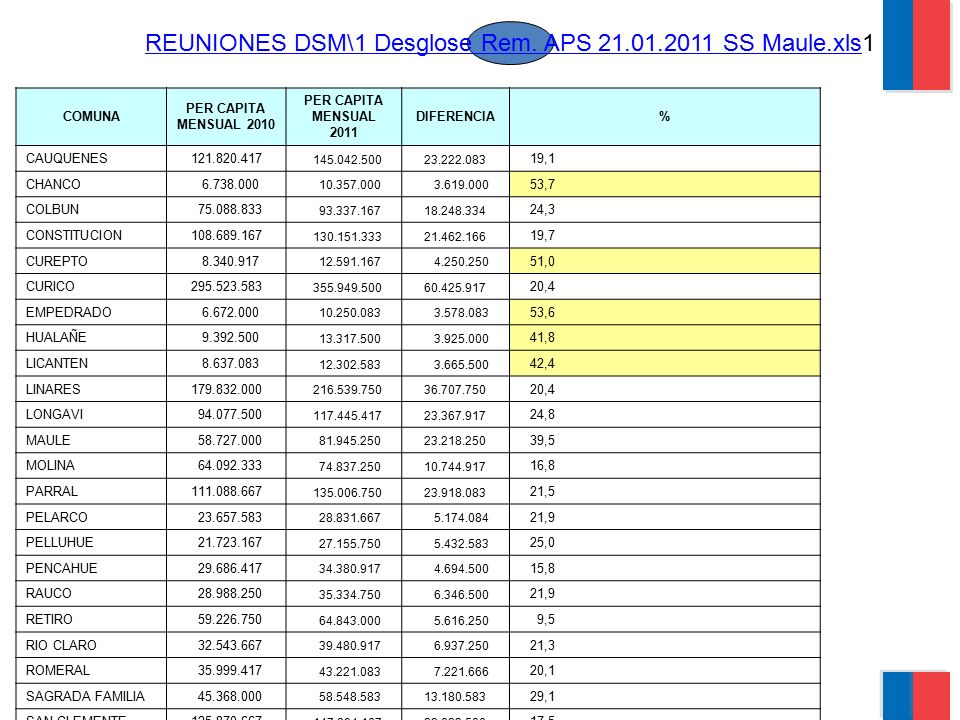Select the 121.820.417 value for Cauquenes
The width and height of the screenshot is (960, 720).
[x=227, y=159]
